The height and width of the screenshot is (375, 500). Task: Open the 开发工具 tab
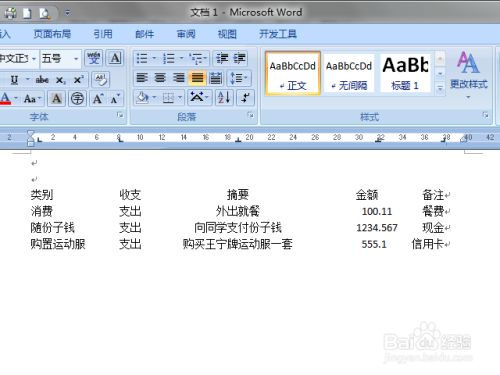[278, 34]
